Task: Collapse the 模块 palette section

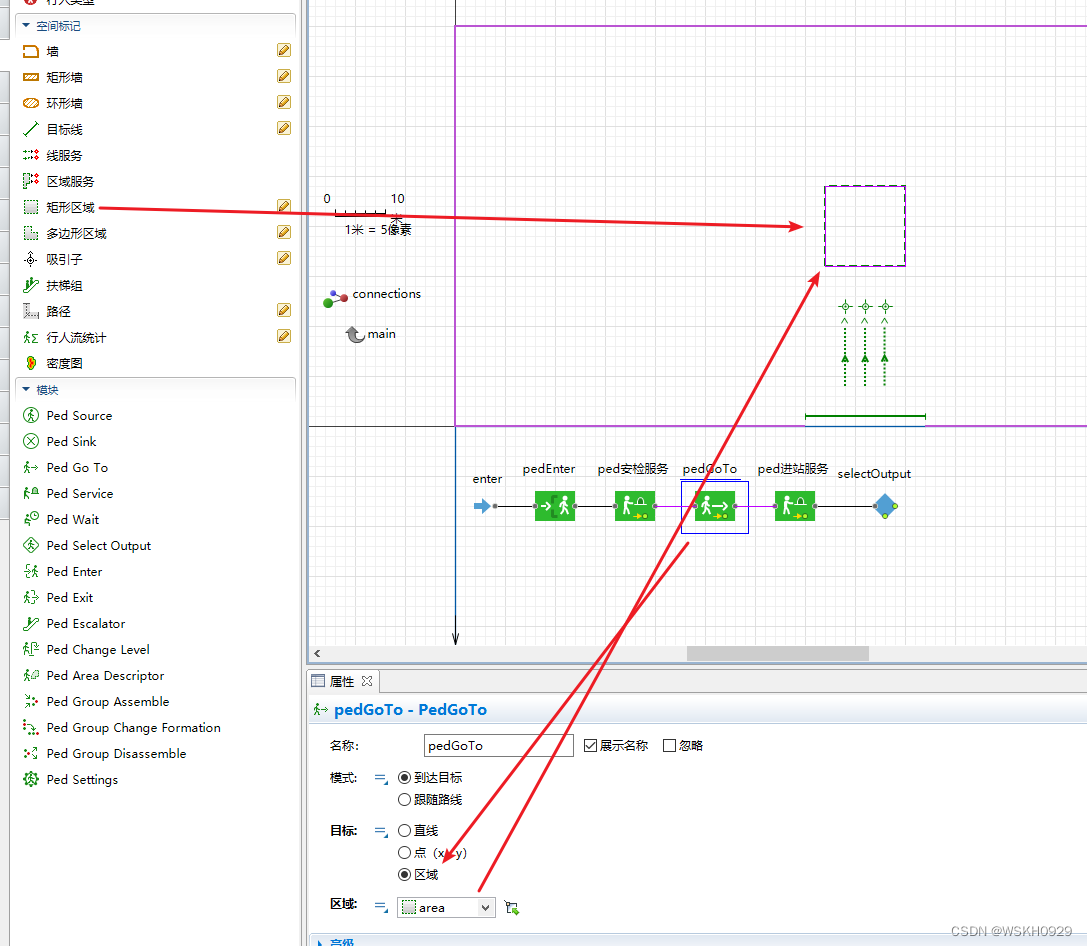Action: click(26, 389)
